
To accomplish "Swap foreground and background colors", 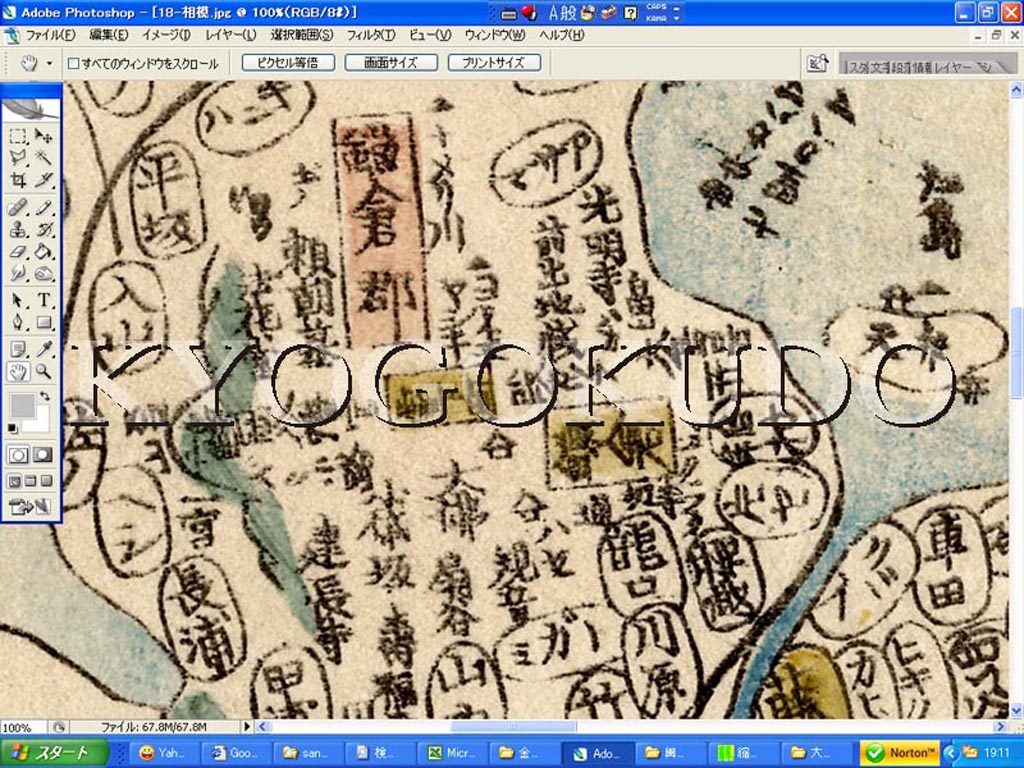I will pos(44,396).
